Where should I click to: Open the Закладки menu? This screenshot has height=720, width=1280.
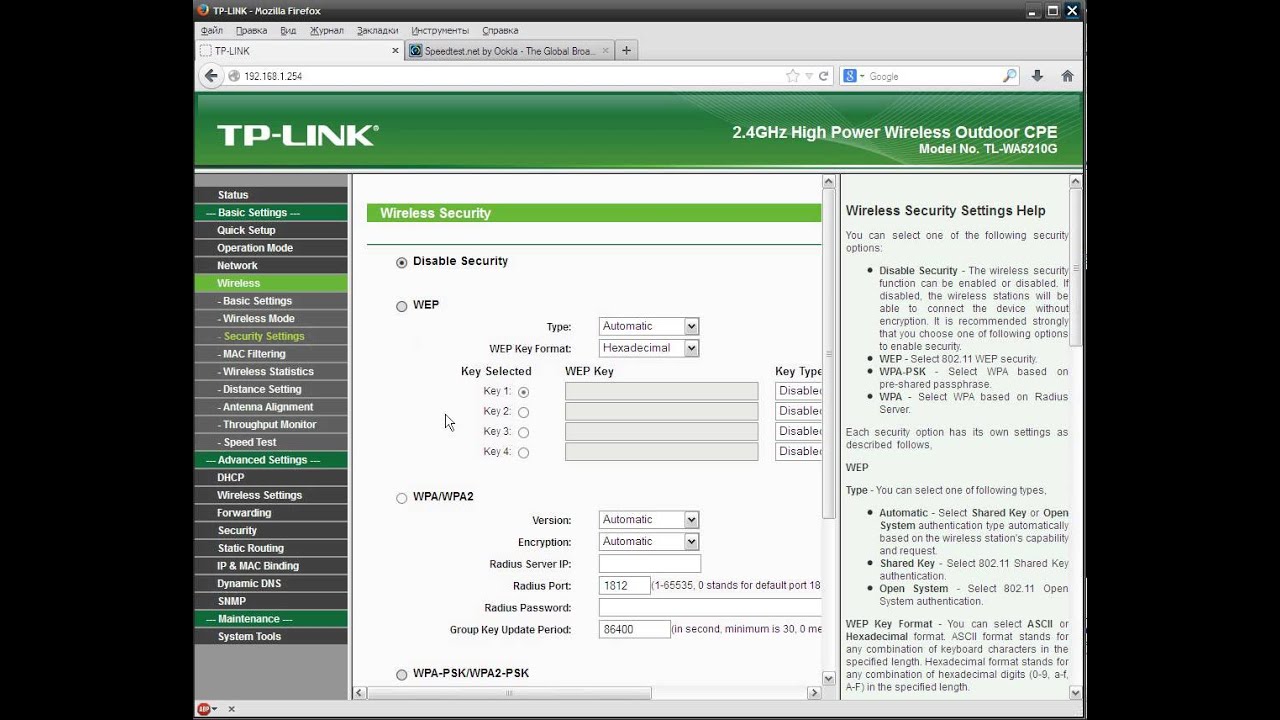pyautogui.click(x=377, y=31)
